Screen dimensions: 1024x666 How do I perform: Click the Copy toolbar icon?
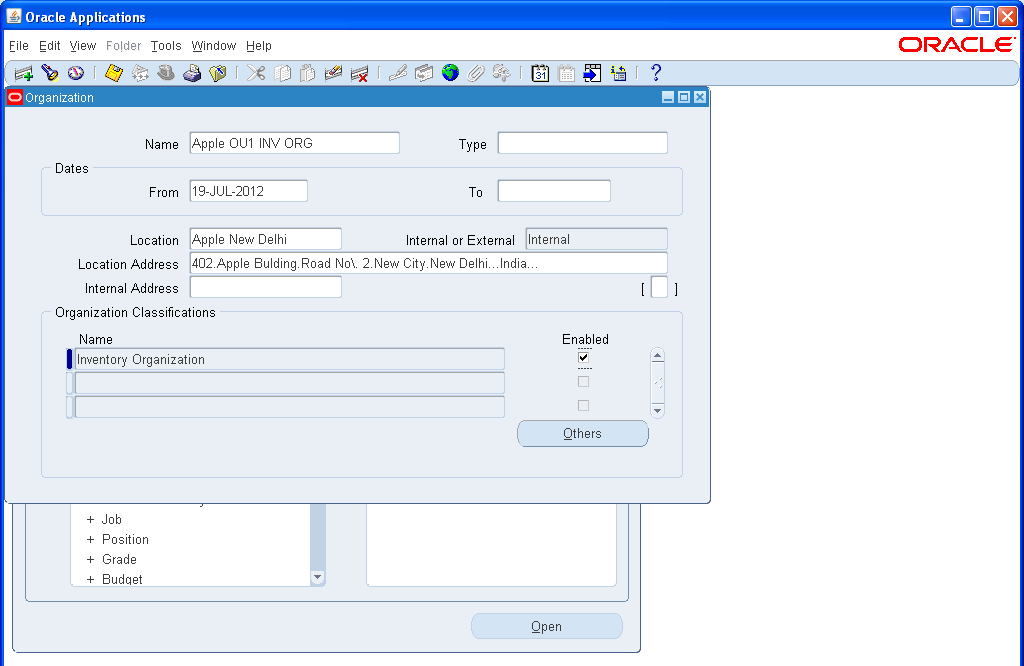[282, 73]
